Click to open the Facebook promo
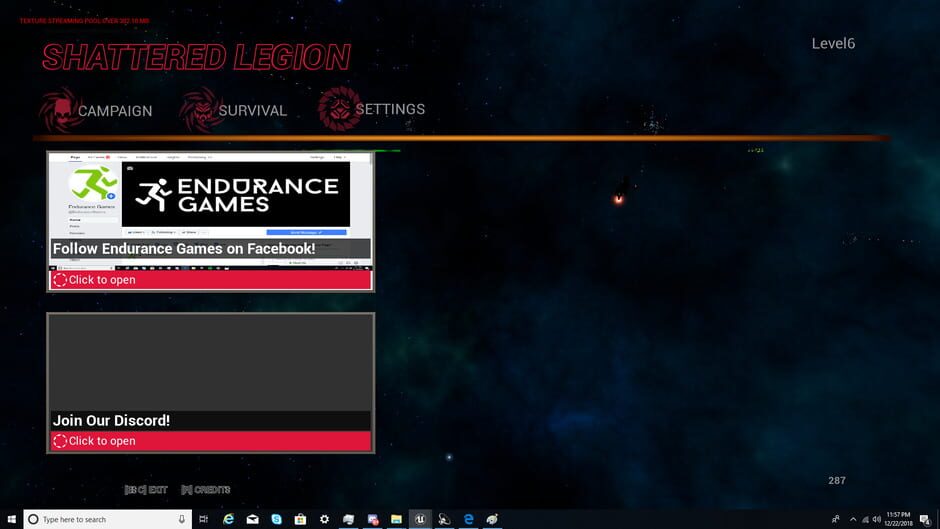Screen dimensions: 940x529 [x=210, y=279]
